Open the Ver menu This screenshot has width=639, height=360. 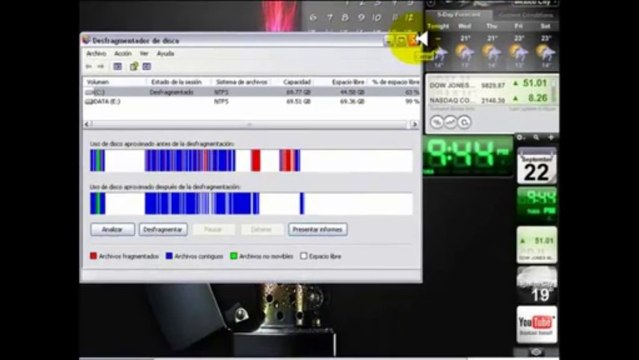tap(144, 53)
